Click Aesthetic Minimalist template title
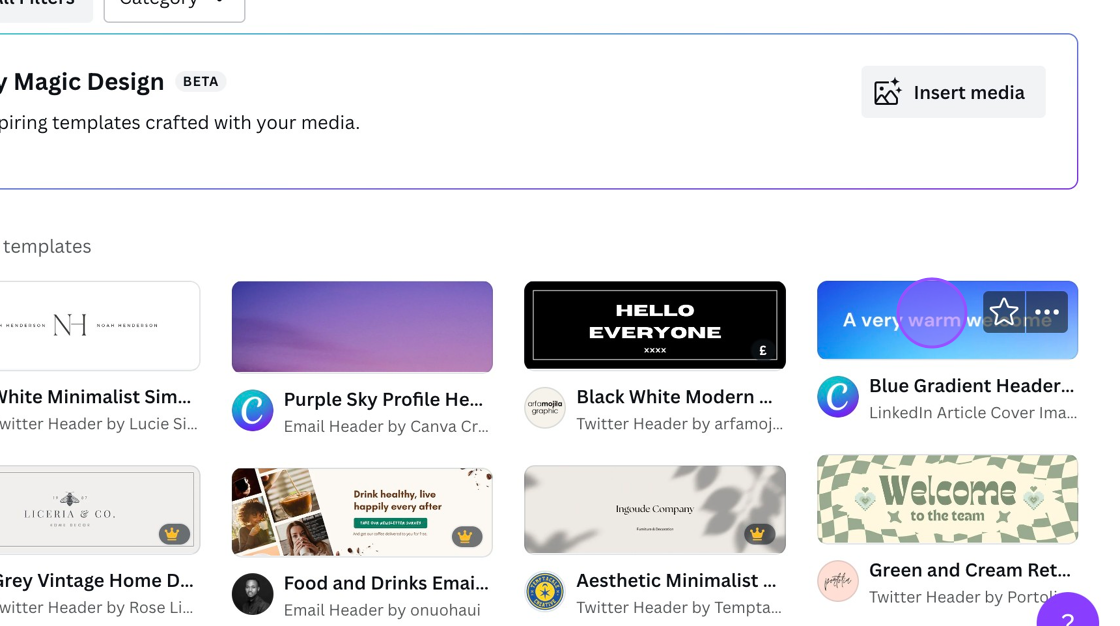This screenshot has width=1120, height=626. pyautogui.click(x=676, y=581)
